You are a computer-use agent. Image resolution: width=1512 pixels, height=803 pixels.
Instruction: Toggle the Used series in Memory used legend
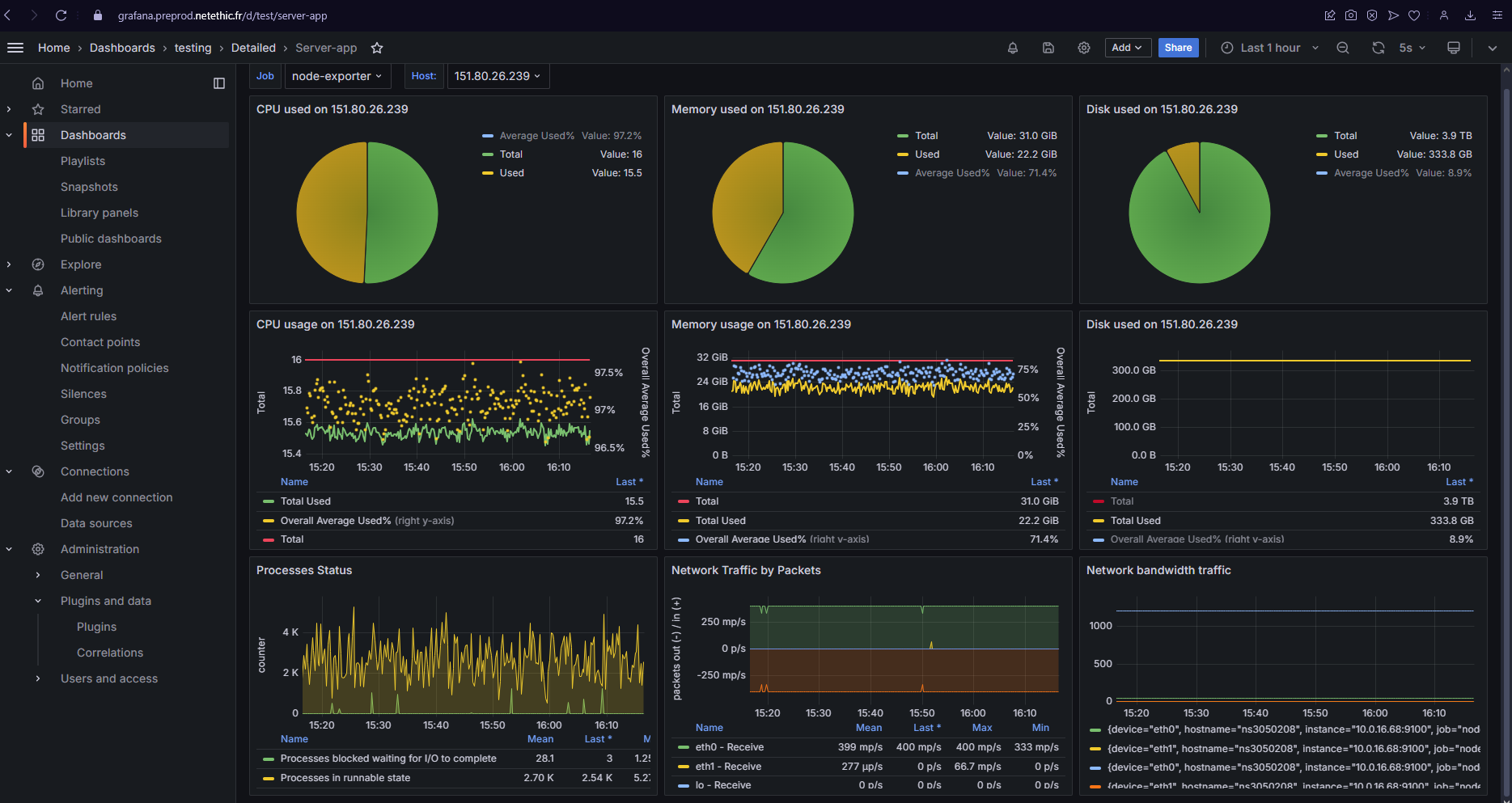(926, 154)
